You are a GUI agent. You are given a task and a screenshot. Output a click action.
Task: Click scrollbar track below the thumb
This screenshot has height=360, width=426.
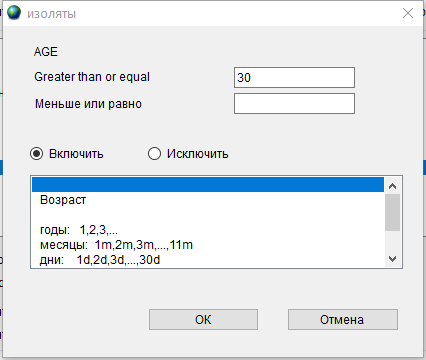(393, 241)
